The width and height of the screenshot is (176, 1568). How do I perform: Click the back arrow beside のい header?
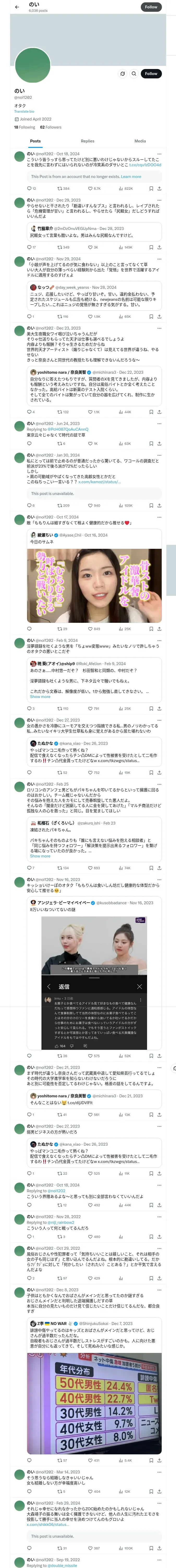17,7
